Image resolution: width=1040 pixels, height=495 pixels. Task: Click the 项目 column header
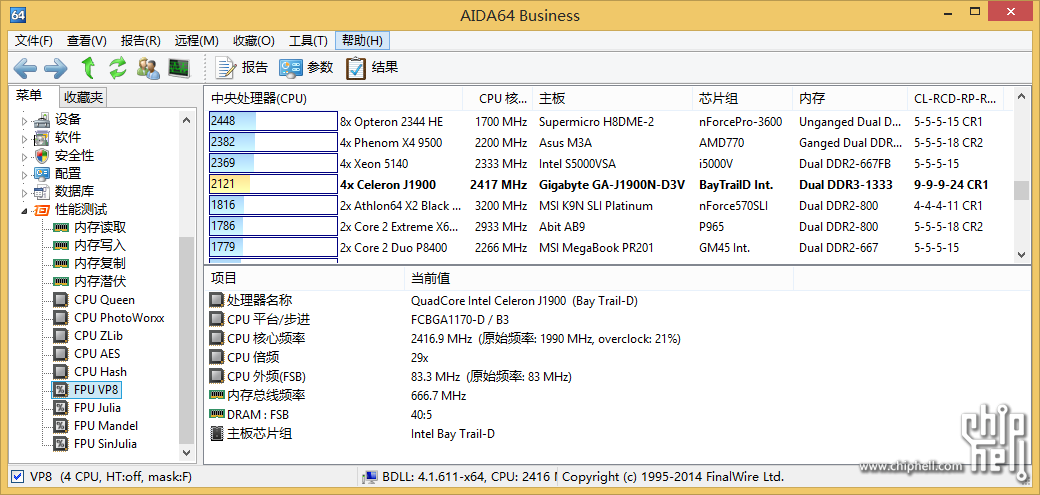[304, 278]
